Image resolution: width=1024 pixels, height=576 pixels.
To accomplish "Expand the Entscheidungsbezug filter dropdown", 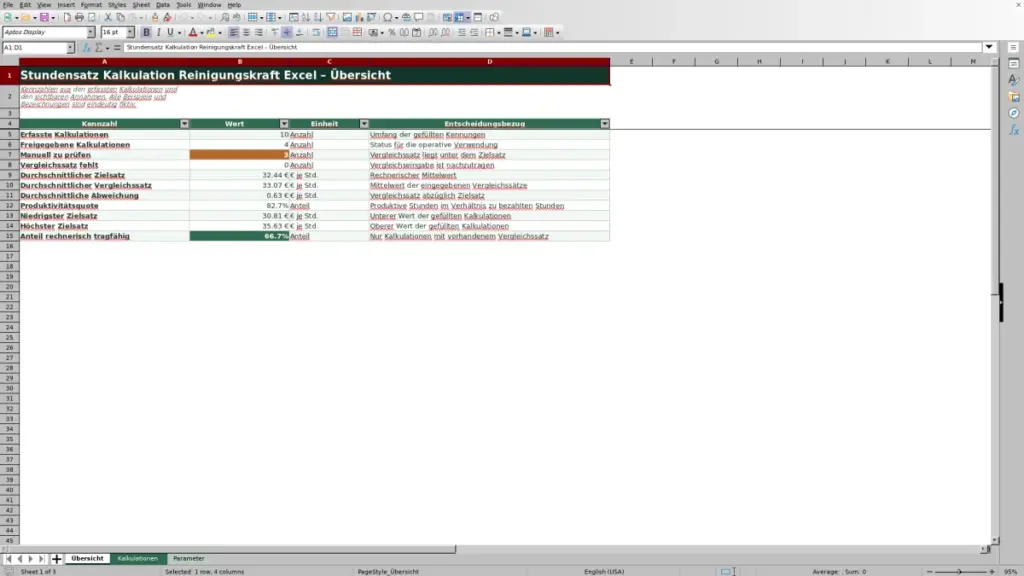I will pyautogui.click(x=605, y=123).
